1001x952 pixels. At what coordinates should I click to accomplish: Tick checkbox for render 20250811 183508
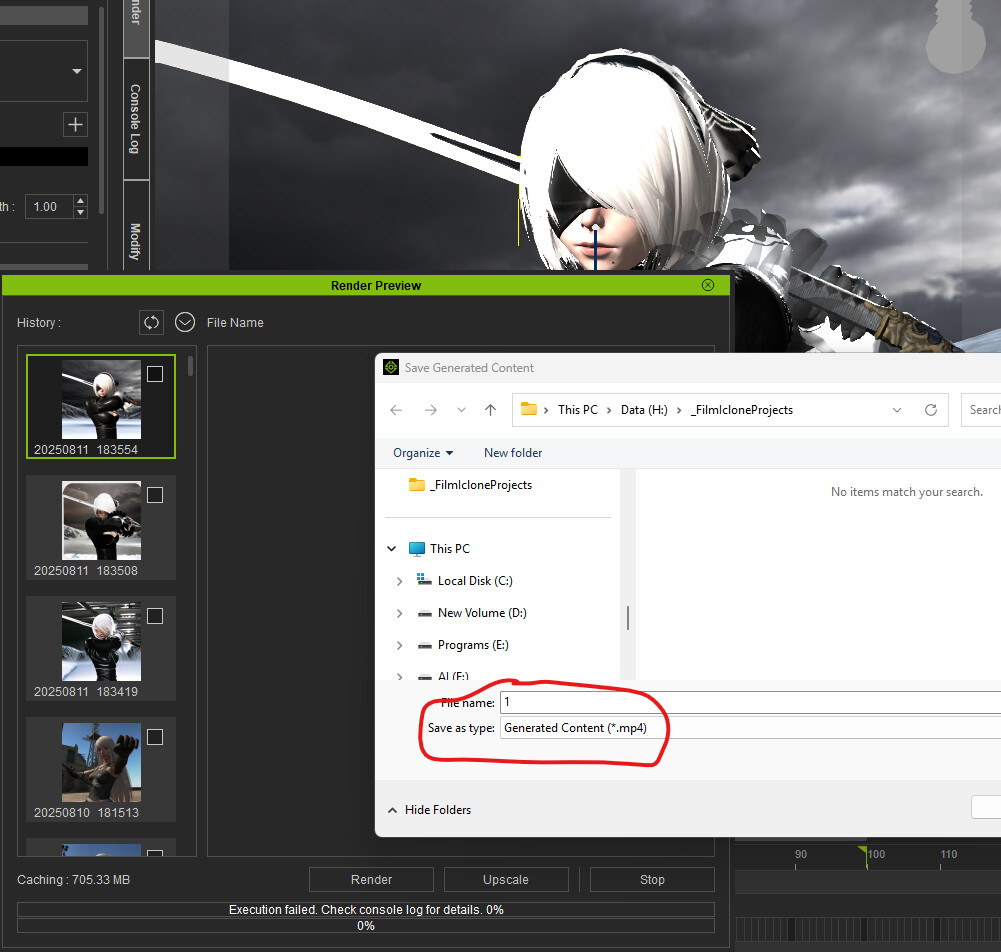(x=155, y=495)
